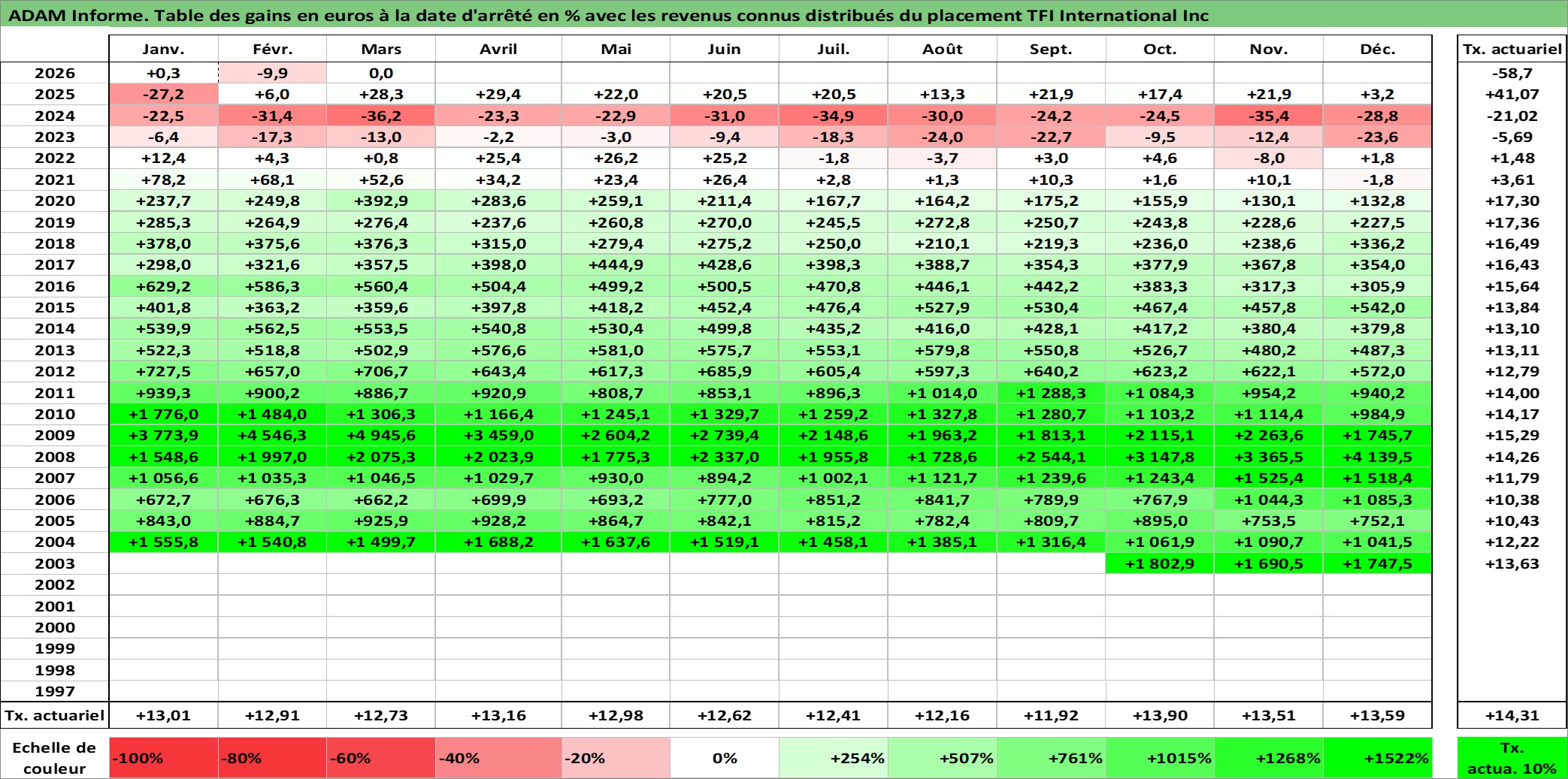Click the actuarial rate +41,07 for 2025

point(1512,94)
